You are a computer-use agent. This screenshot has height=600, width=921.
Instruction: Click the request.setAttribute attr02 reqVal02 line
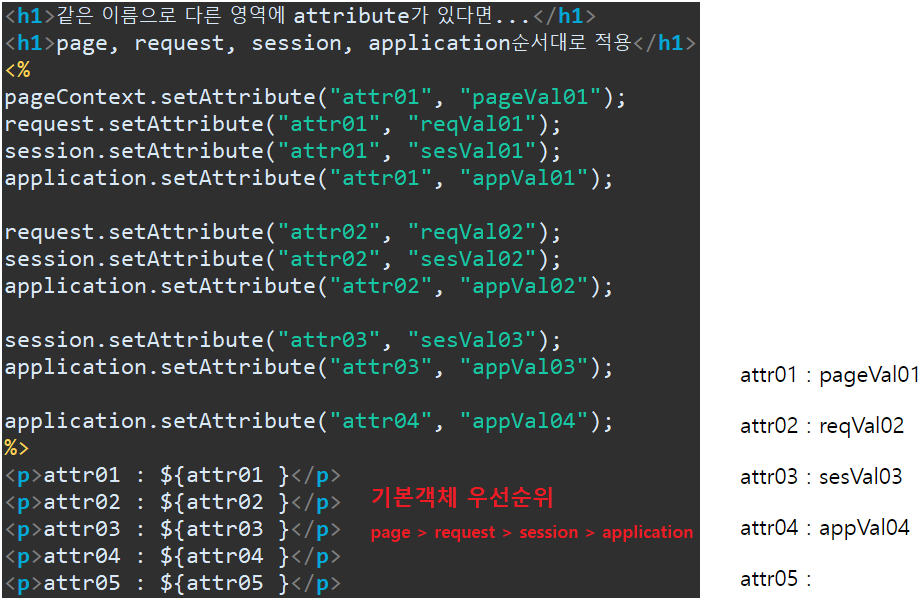point(283,233)
